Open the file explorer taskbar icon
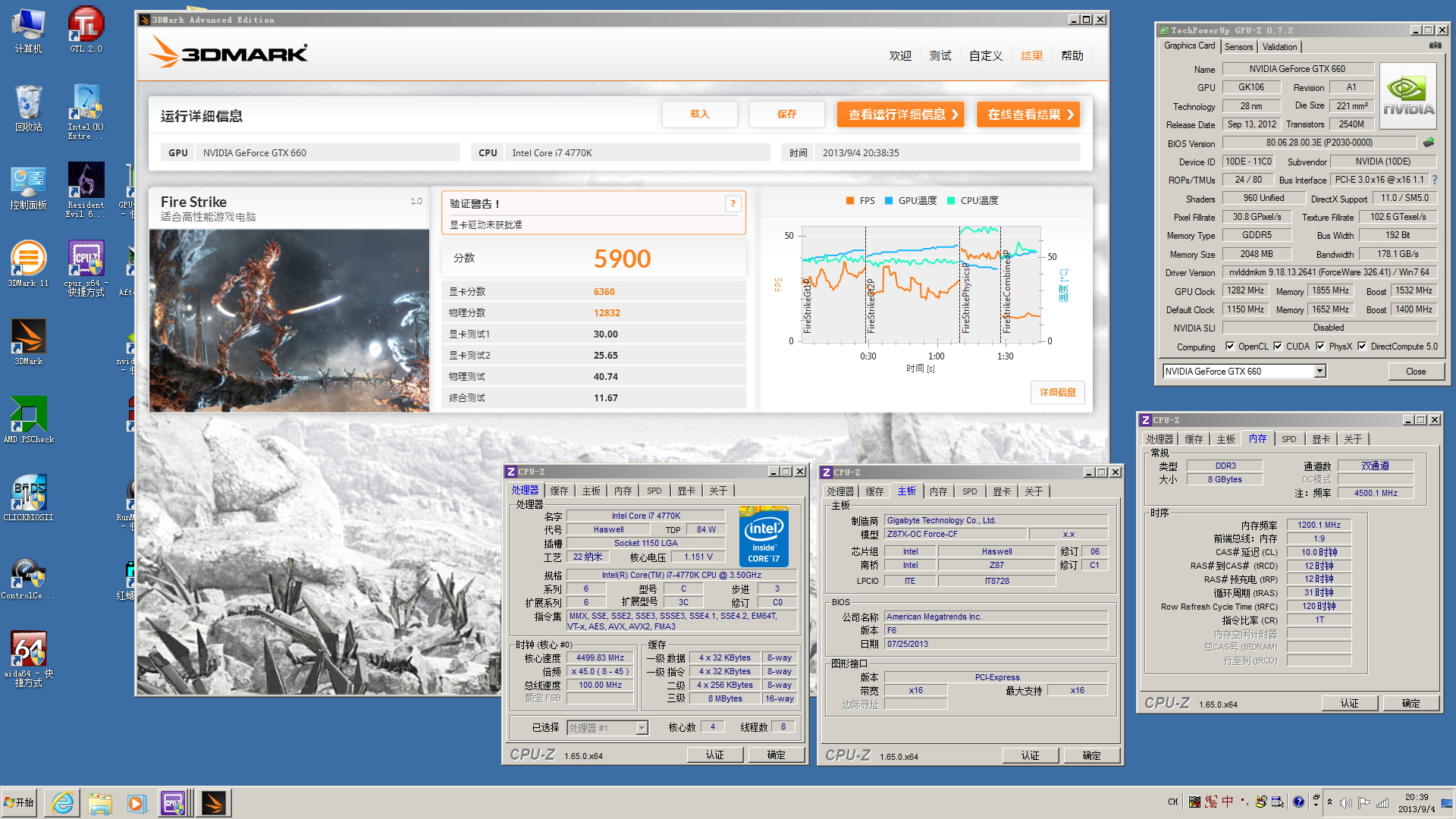This screenshot has width=1456, height=819. 99,803
